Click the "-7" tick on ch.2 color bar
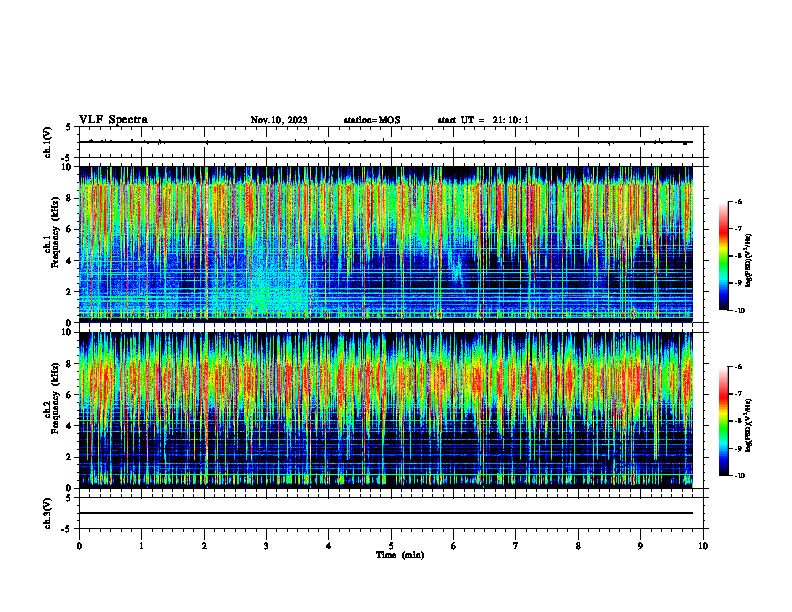This screenshot has height=612, width=792. 738,394
